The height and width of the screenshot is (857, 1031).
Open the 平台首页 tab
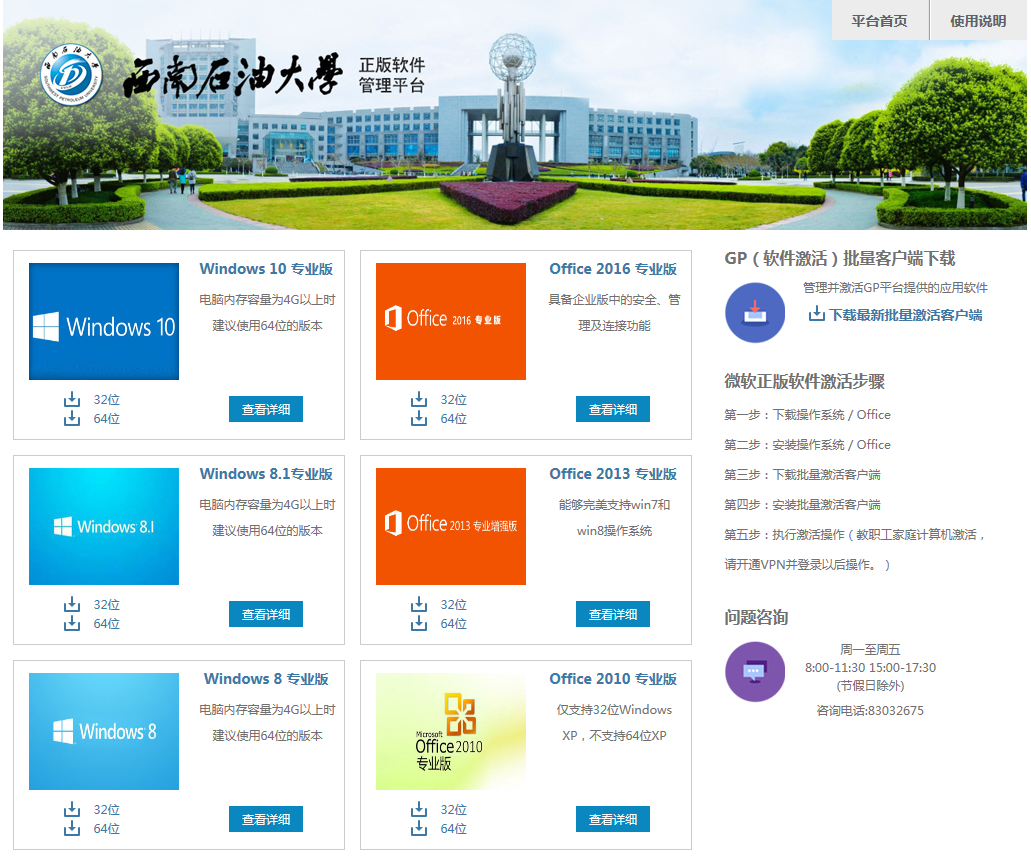click(x=880, y=20)
